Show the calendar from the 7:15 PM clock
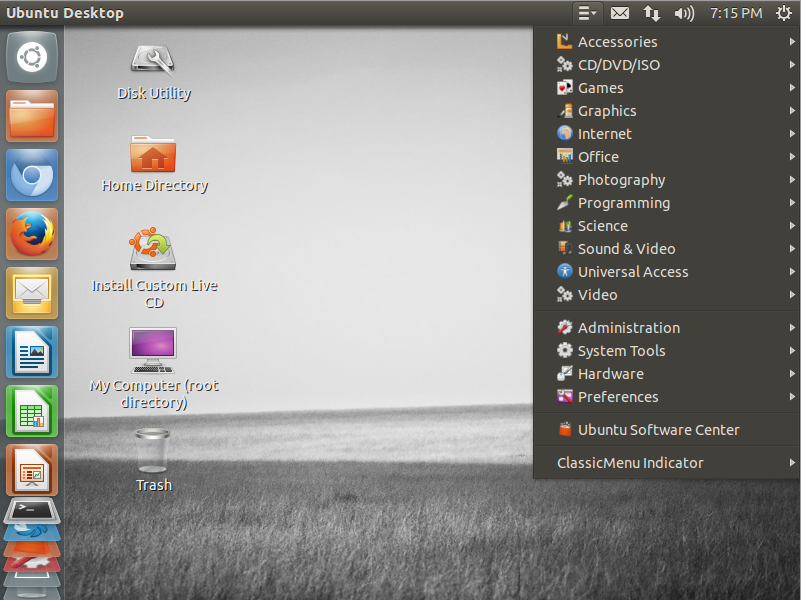801x600 pixels. [x=736, y=13]
